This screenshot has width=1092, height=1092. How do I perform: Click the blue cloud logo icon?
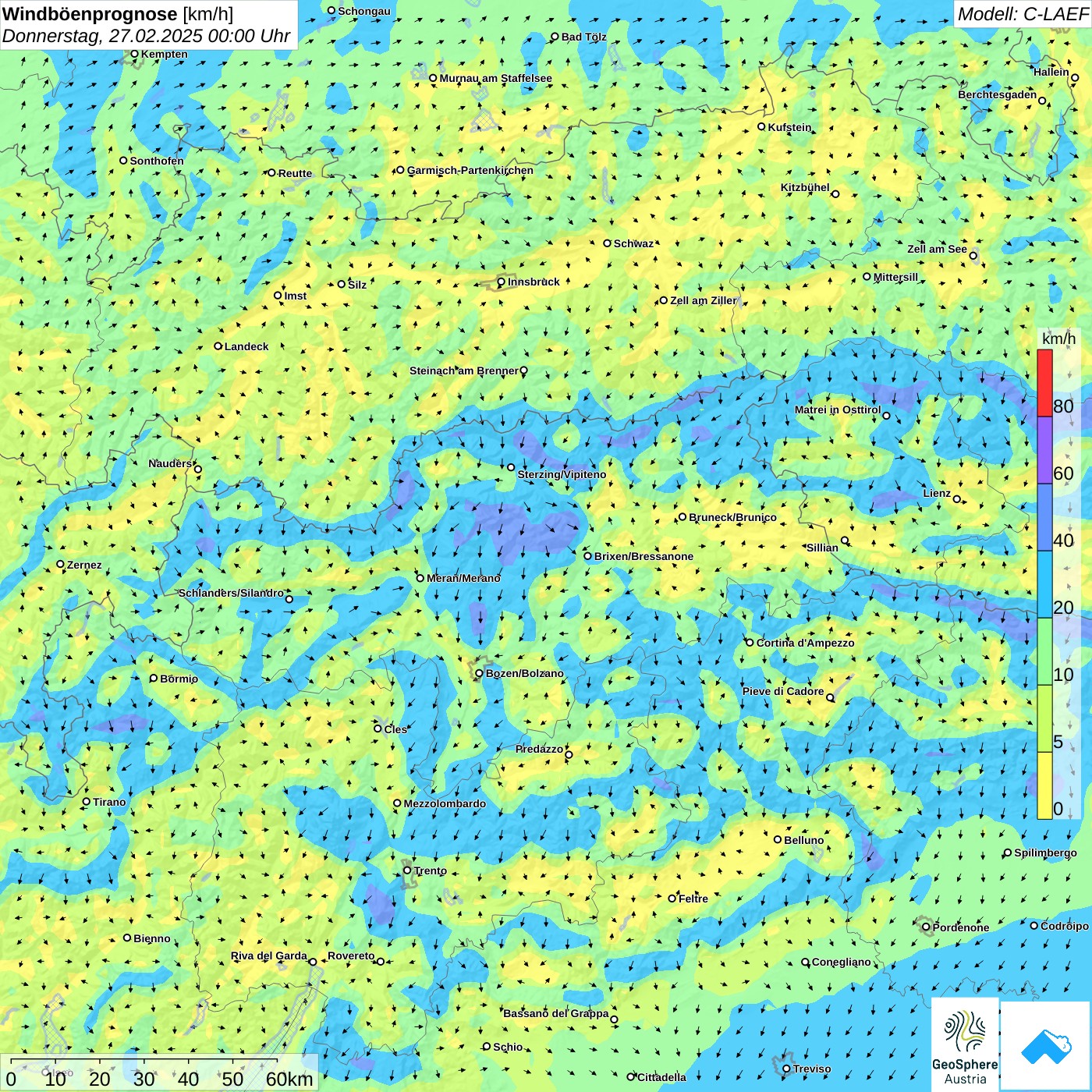[1046, 1047]
